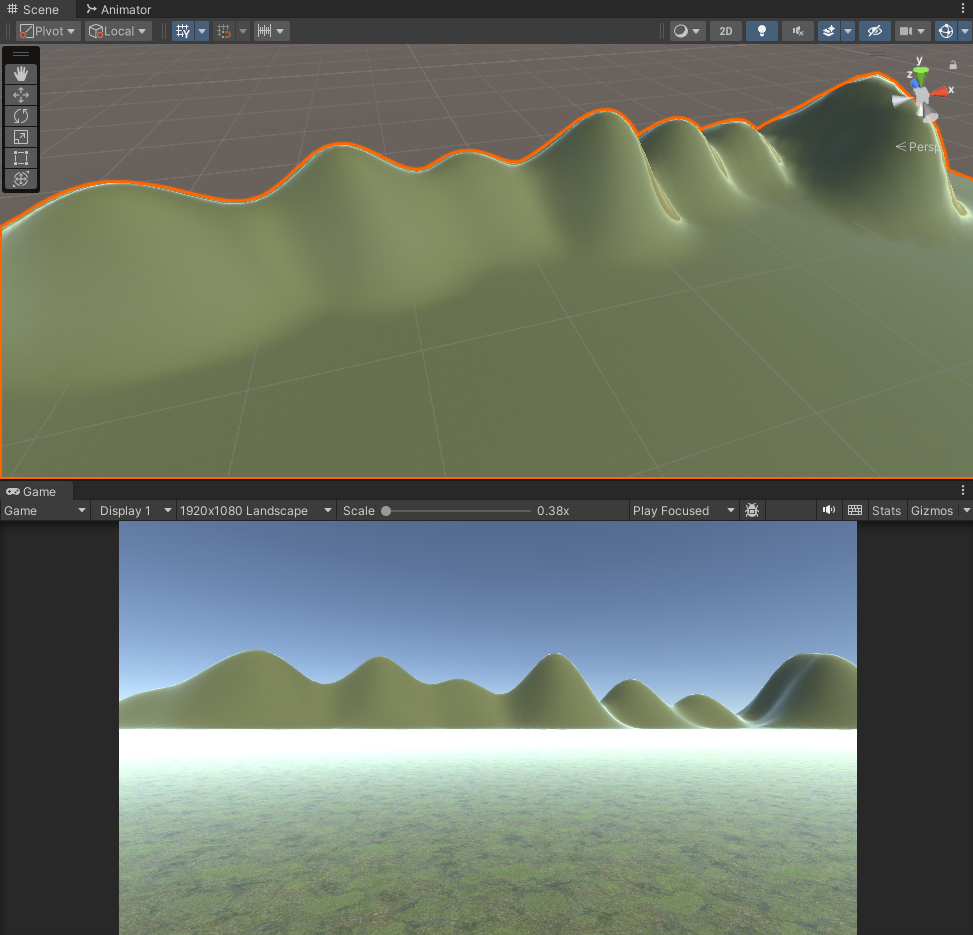The width and height of the screenshot is (973, 935).
Task: Click the Gizmos button in Game view
Action: click(931, 510)
